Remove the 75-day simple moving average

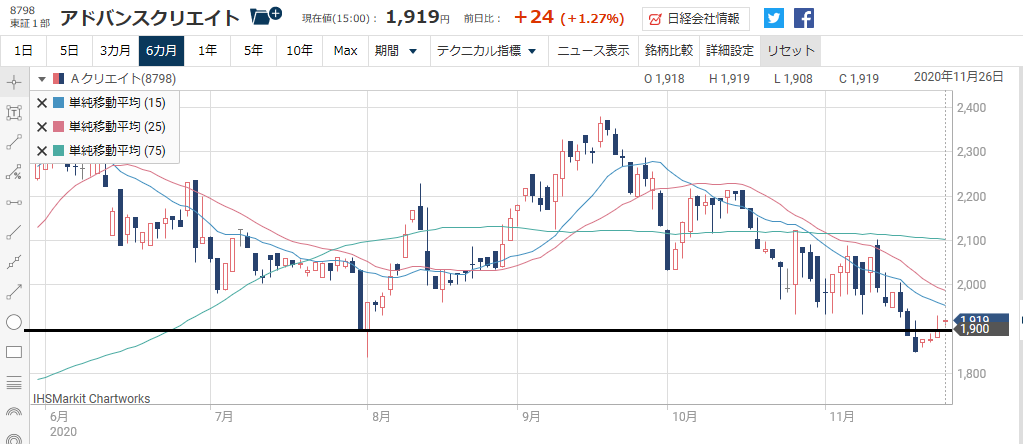(x=42, y=151)
